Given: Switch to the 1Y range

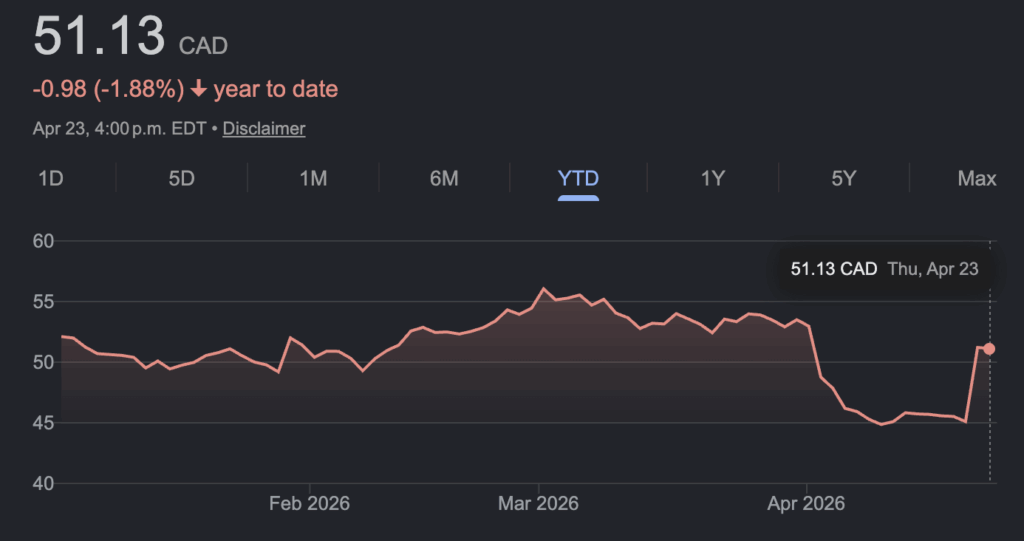Looking at the screenshot, I should (x=712, y=178).
